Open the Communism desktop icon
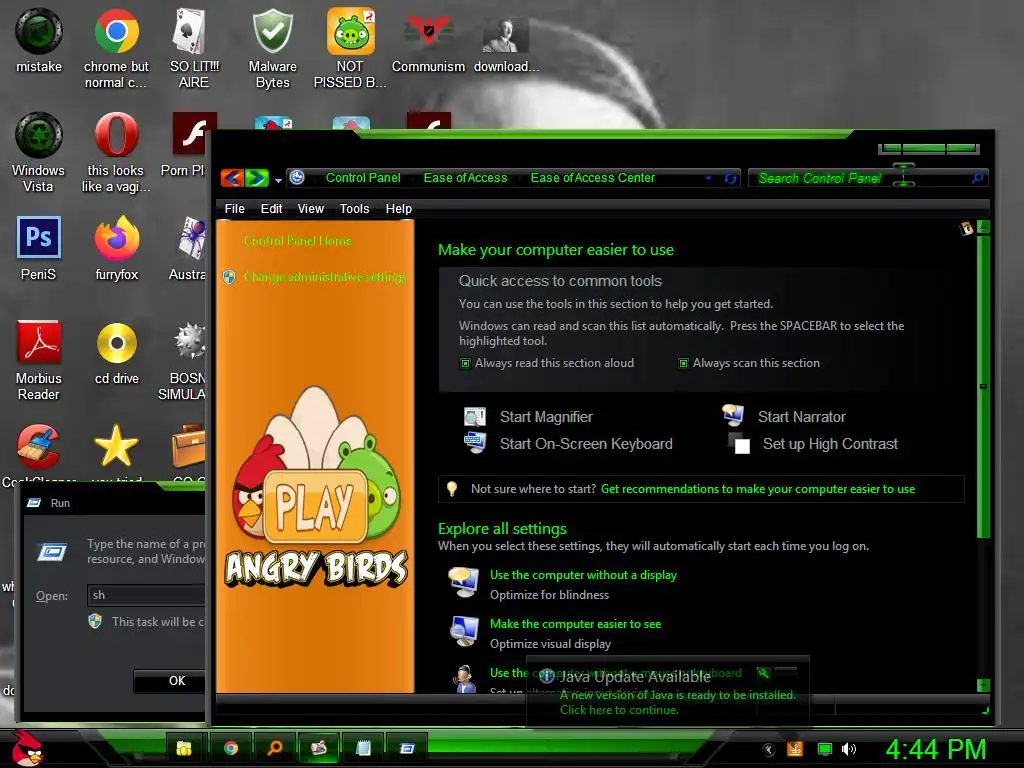1024x768 pixels. click(x=428, y=31)
